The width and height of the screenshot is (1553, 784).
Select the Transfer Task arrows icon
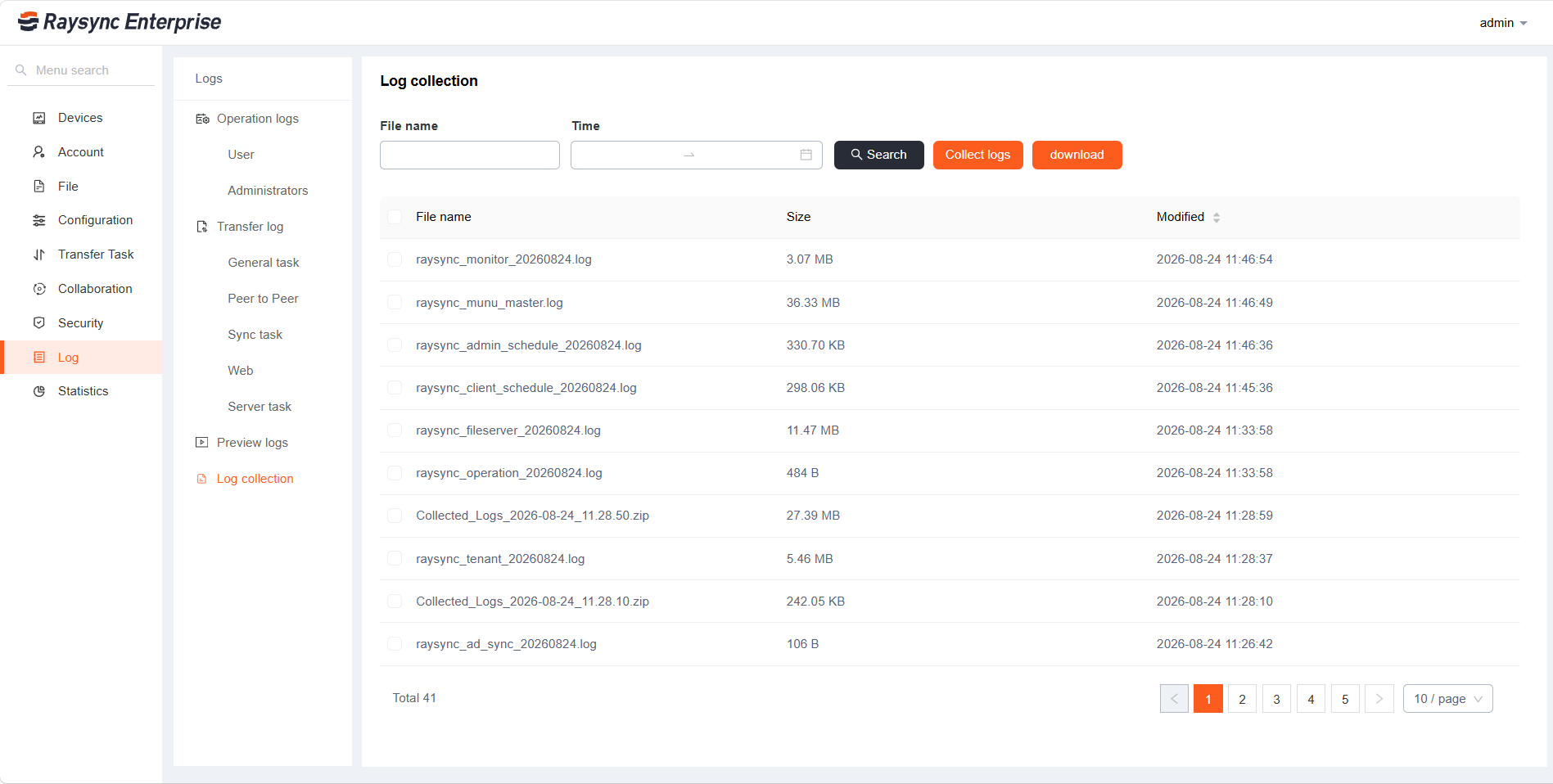click(38, 255)
